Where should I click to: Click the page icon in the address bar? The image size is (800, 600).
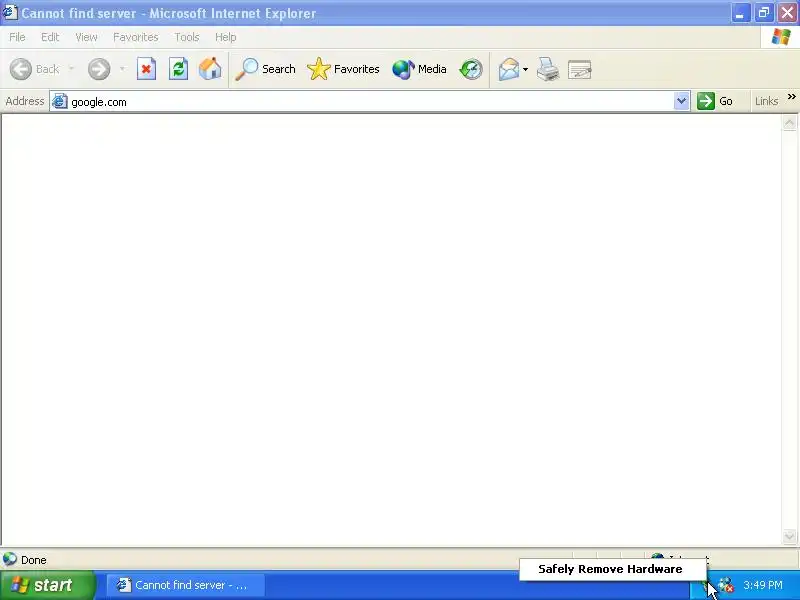60,101
